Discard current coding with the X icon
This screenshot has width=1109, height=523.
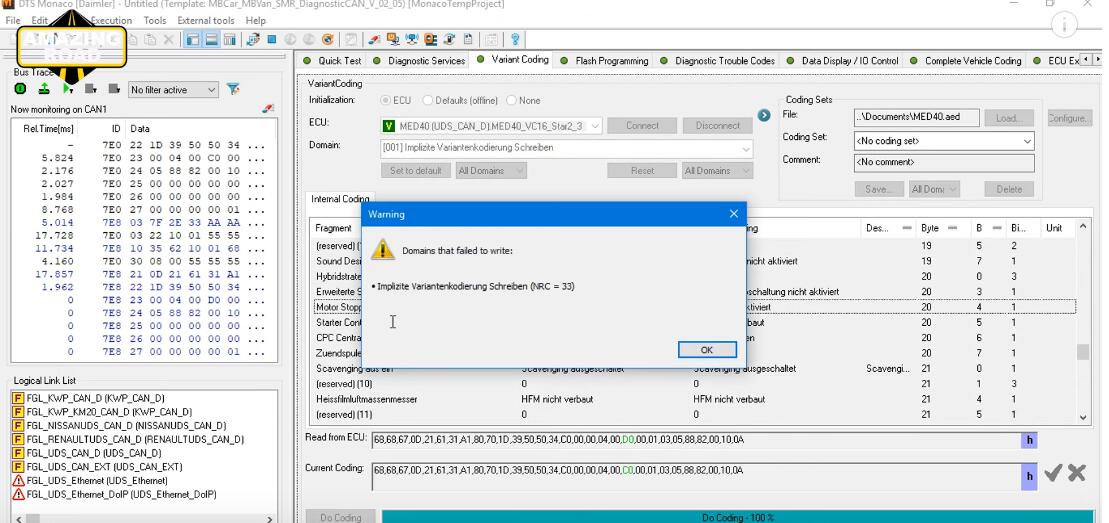tap(1076, 473)
